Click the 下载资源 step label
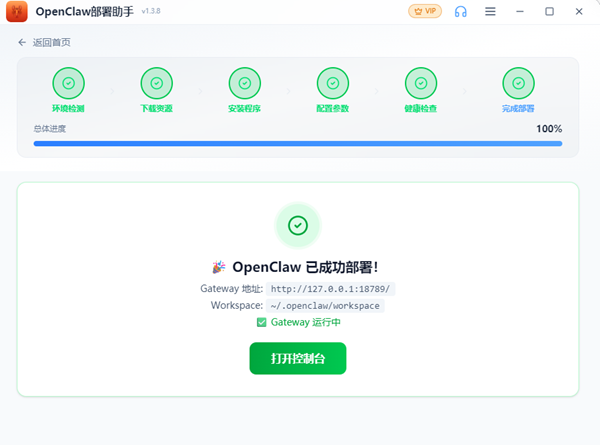The image size is (600, 445). [x=157, y=109]
